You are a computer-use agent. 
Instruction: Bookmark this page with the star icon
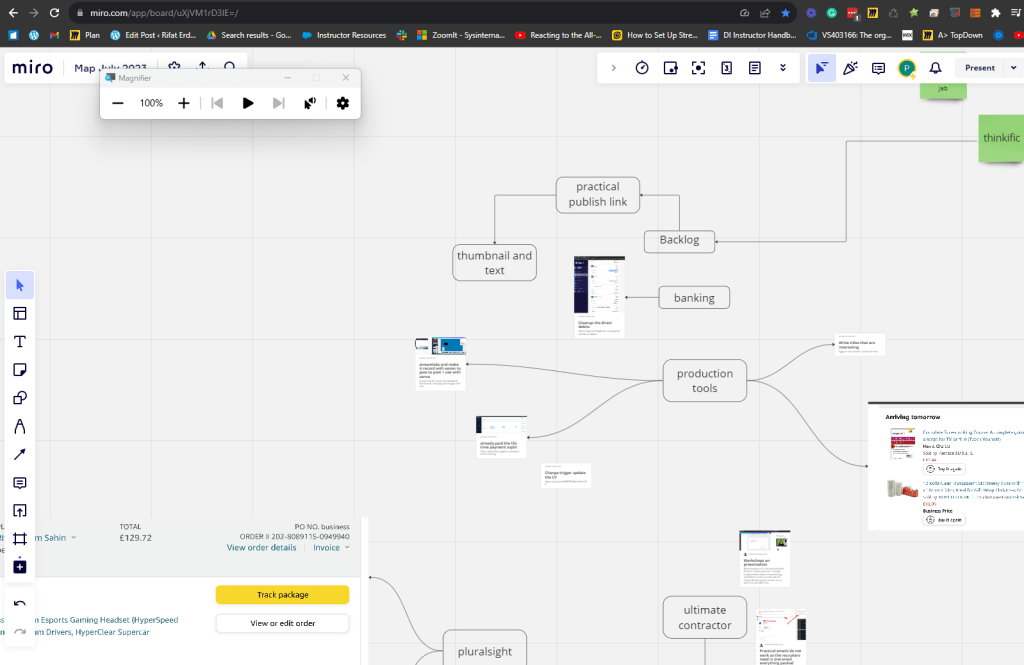click(786, 13)
